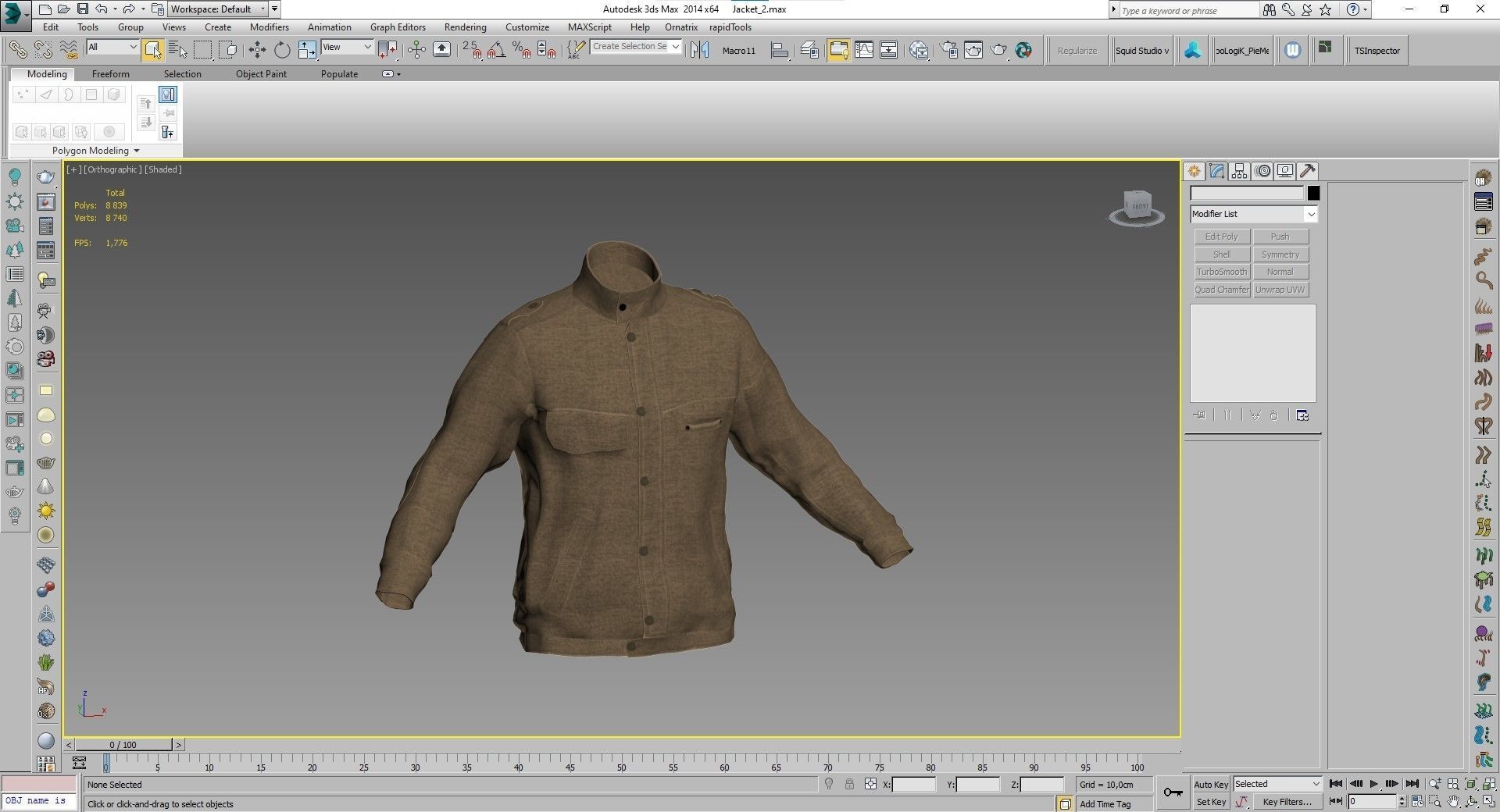The height and width of the screenshot is (812, 1500).
Task: Open the Schematic View
Action: click(889, 50)
